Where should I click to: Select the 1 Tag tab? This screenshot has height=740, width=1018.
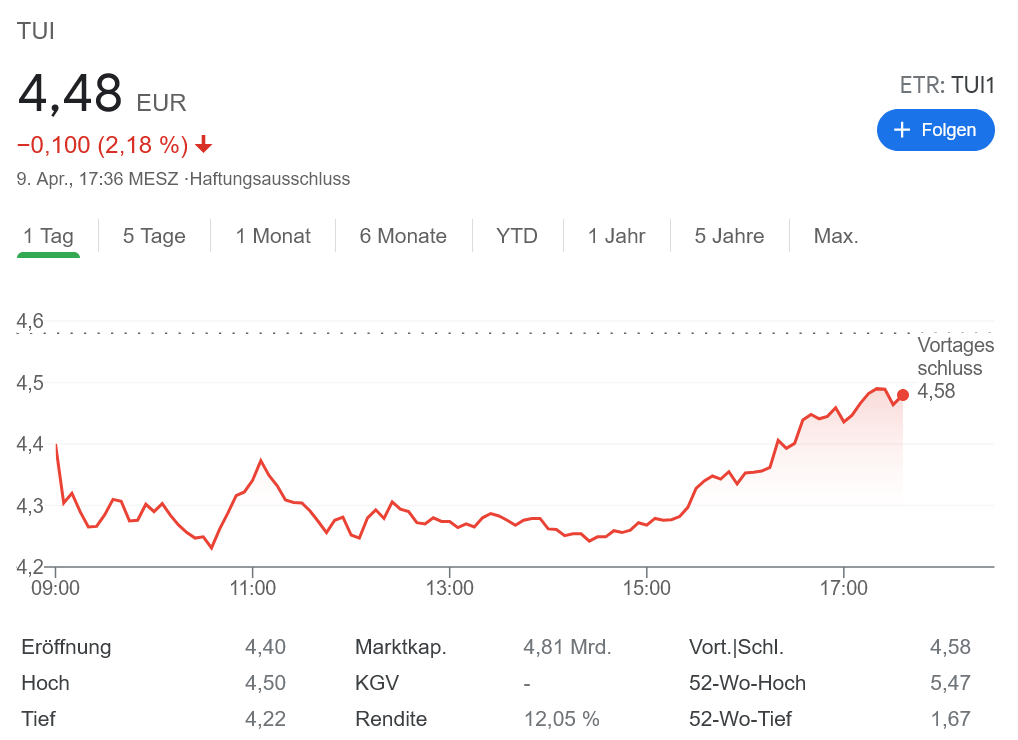pyautogui.click(x=49, y=236)
